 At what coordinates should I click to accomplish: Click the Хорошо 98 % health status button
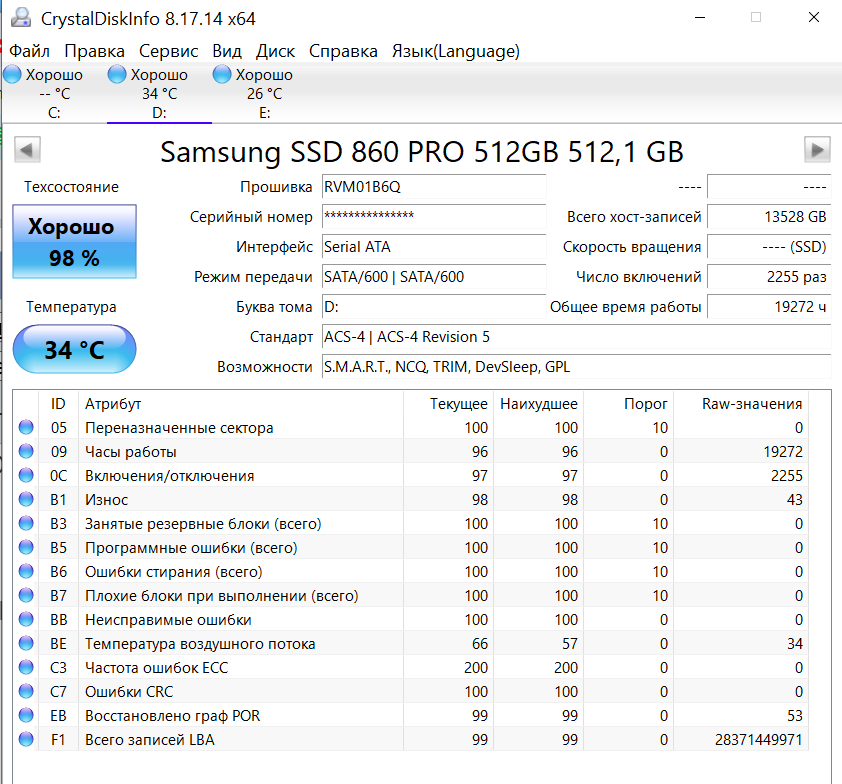pos(74,241)
